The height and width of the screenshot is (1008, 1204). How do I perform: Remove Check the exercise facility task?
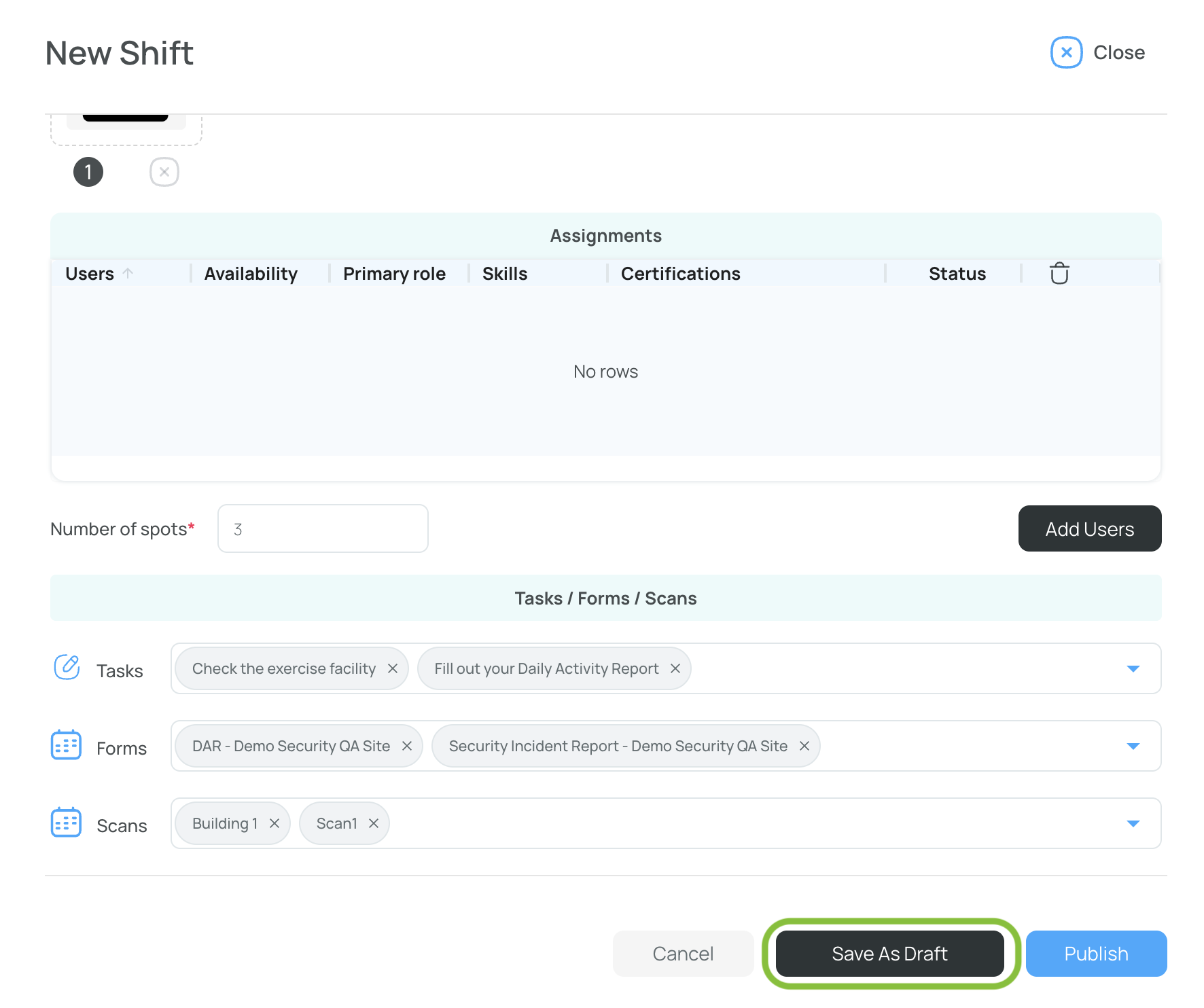tap(393, 668)
